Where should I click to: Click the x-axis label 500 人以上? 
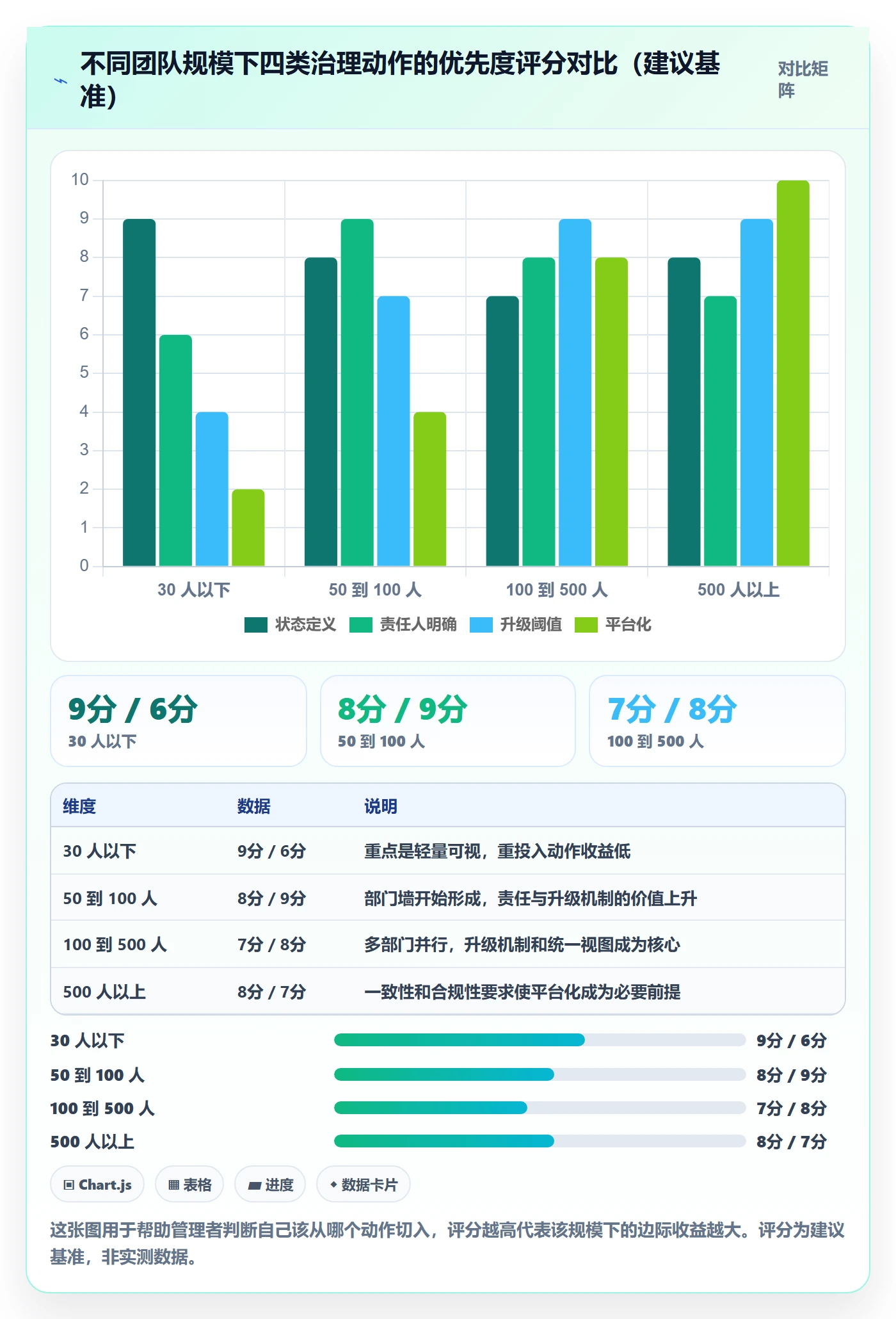click(739, 590)
